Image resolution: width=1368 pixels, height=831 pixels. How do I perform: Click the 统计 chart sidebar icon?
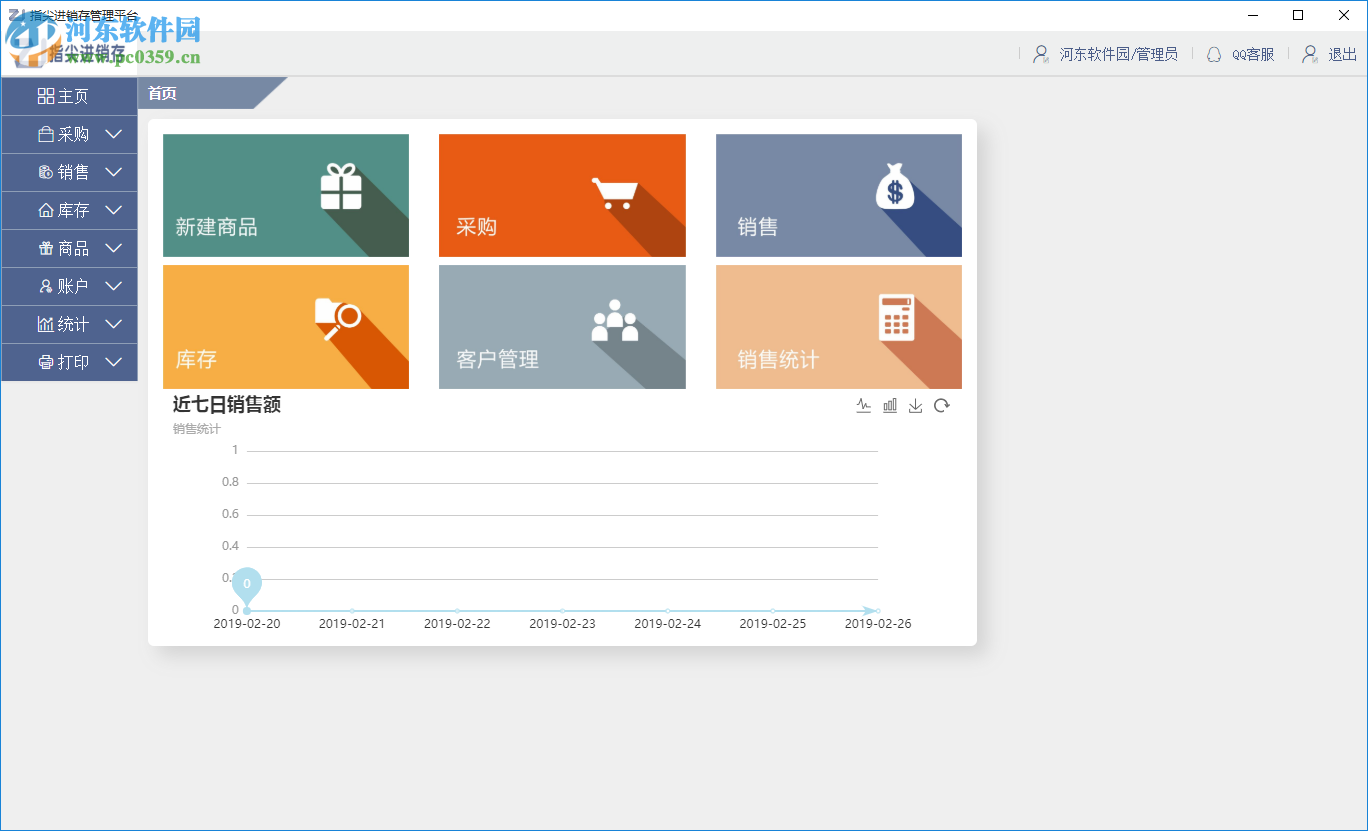point(46,324)
